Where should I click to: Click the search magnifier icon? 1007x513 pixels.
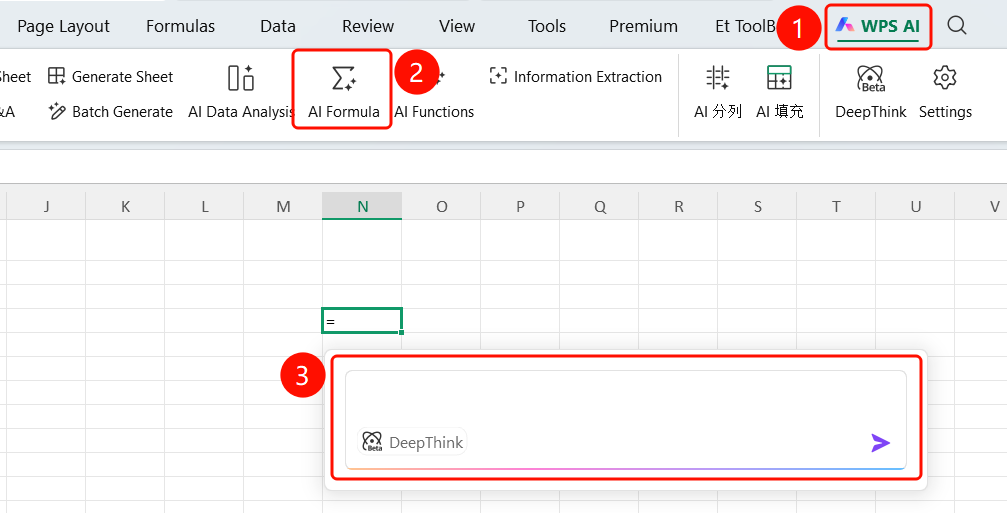click(957, 26)
